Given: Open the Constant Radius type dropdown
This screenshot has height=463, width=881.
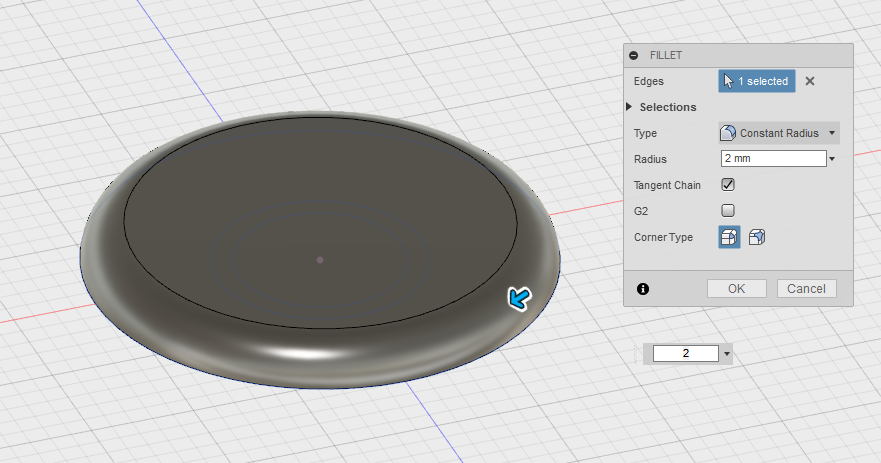Looking at the screenshot, I should (x=779, y=133).
